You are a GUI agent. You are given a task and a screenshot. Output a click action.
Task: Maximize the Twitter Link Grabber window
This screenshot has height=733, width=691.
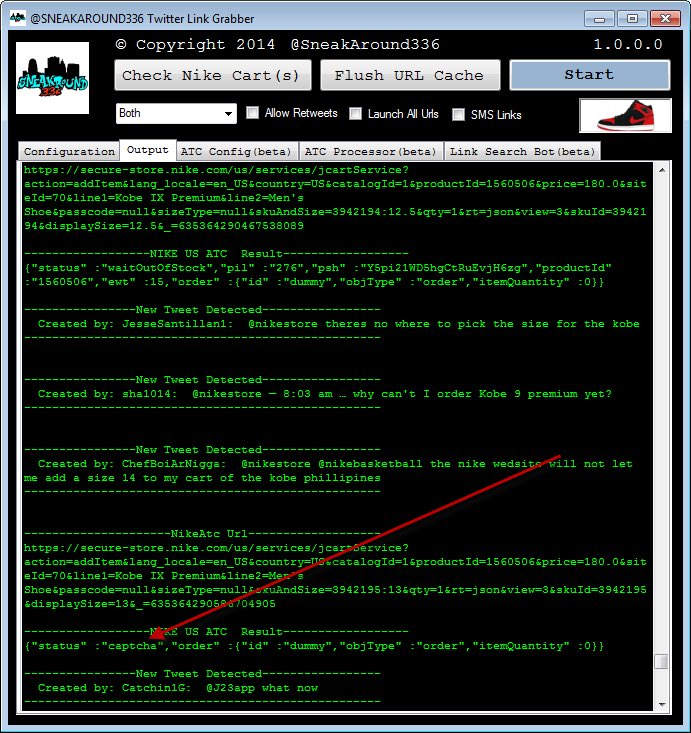coord(632,19)
